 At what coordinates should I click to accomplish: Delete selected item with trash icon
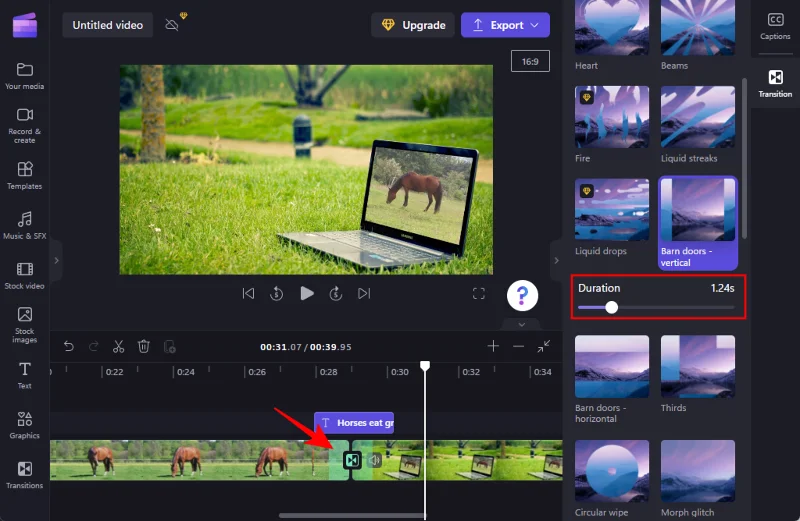144,347
